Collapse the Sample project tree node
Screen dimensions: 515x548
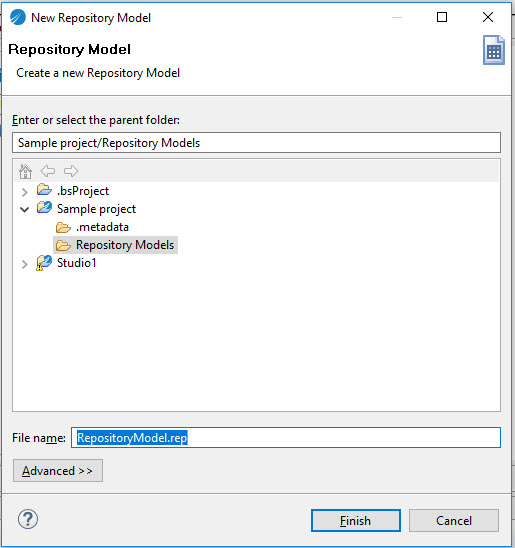pyautogui.click(x=24, y=210)
